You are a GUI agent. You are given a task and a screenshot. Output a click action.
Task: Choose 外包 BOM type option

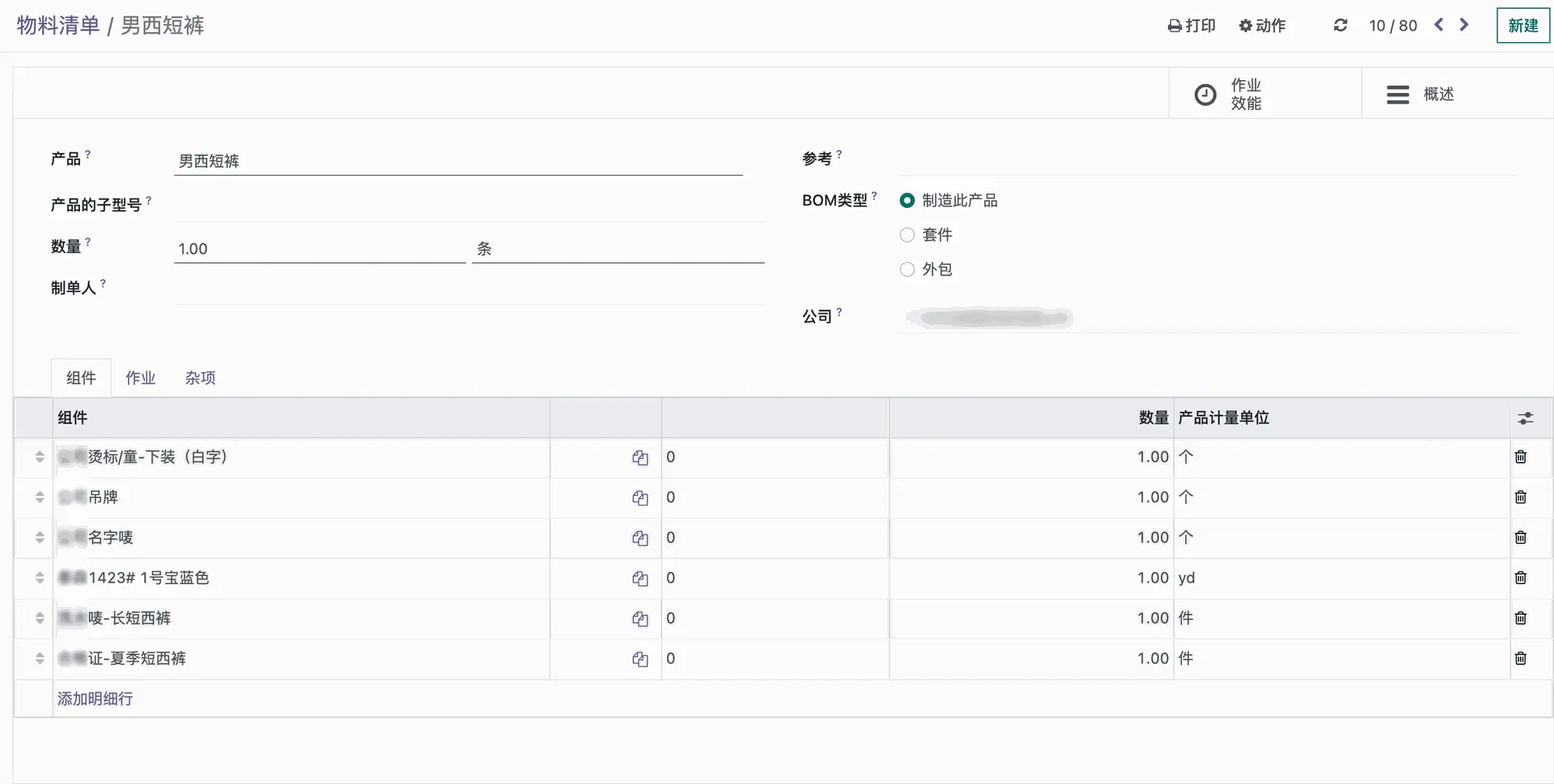point(907,269)
